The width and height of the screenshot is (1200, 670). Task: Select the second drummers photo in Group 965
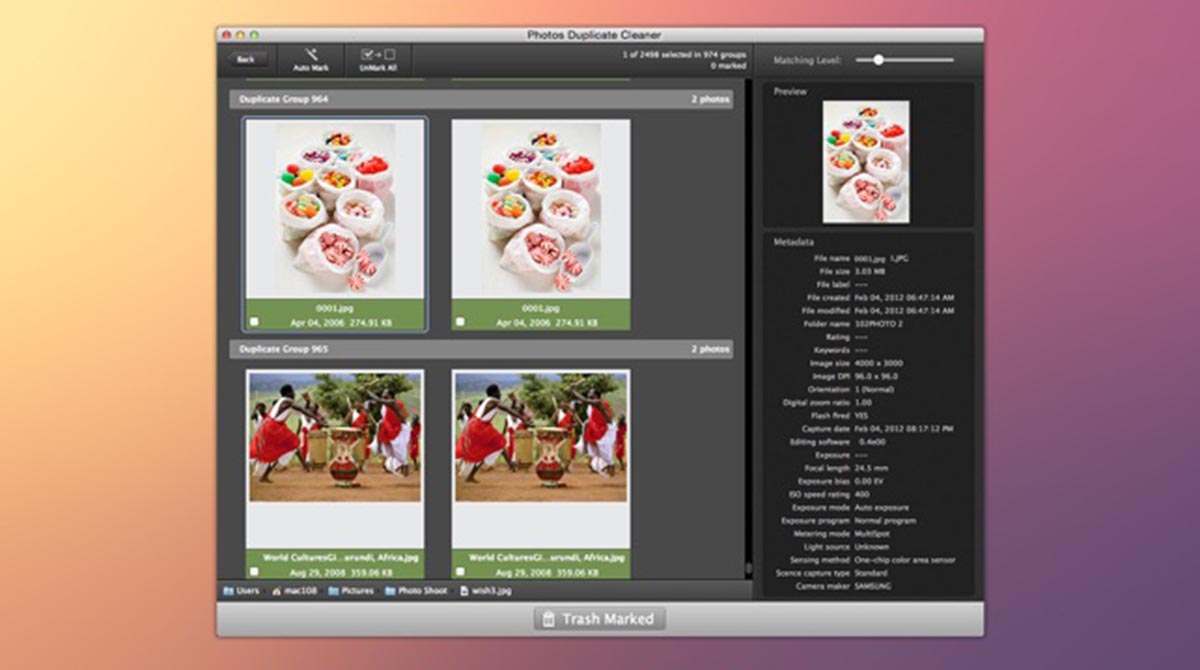[x=541, y=436]
